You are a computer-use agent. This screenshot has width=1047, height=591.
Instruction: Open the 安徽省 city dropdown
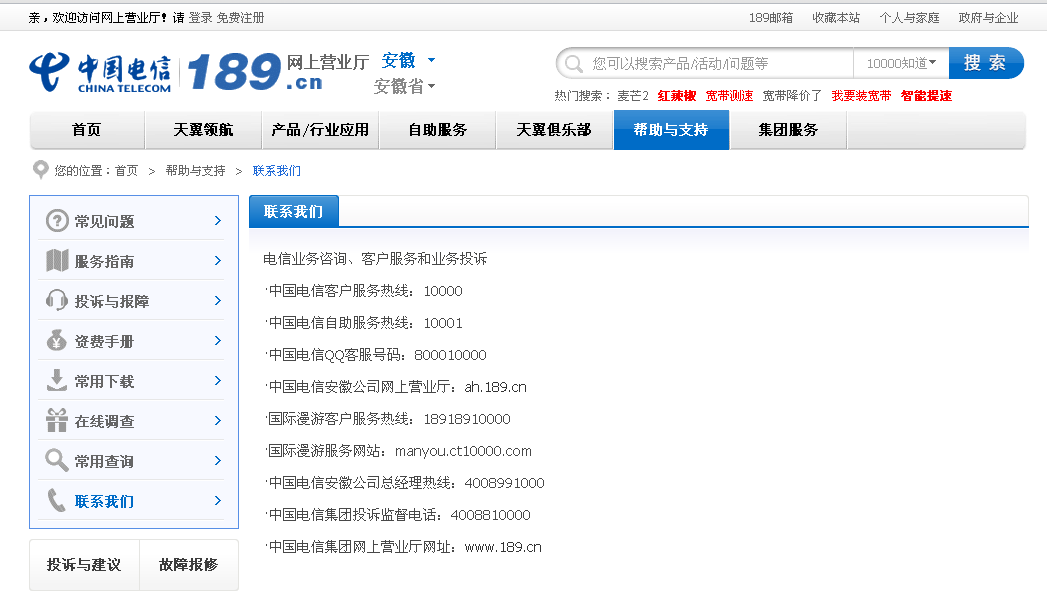click(x=404, y=86)
